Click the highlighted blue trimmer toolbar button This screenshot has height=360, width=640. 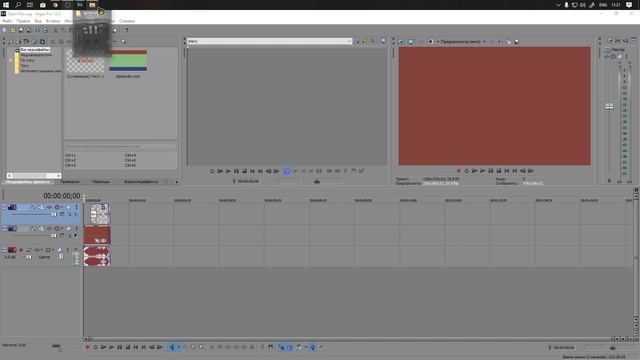click(287, 171)
